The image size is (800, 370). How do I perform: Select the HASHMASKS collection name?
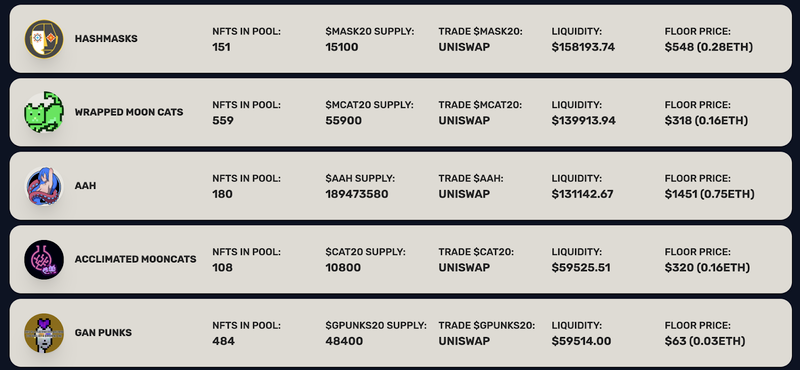point(106,39)
